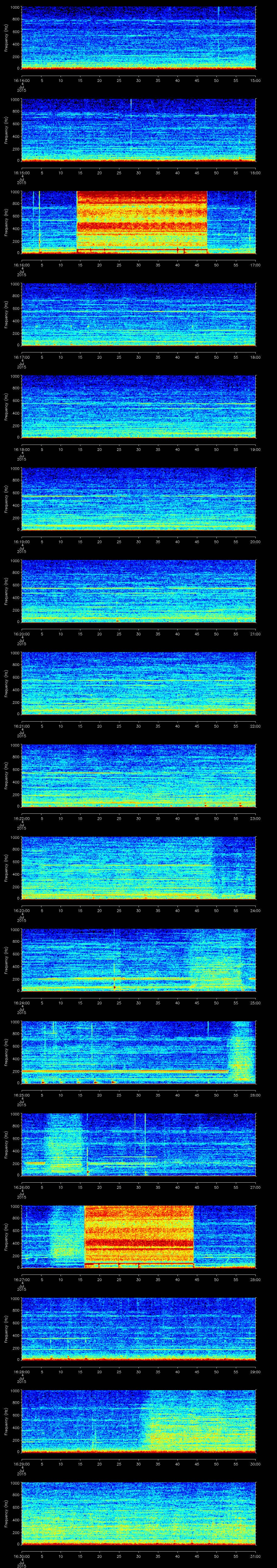This screenshot has height=1568, width=277.
Task: Click the '16:20:00' time axis label
Action: tap(21, 634)
